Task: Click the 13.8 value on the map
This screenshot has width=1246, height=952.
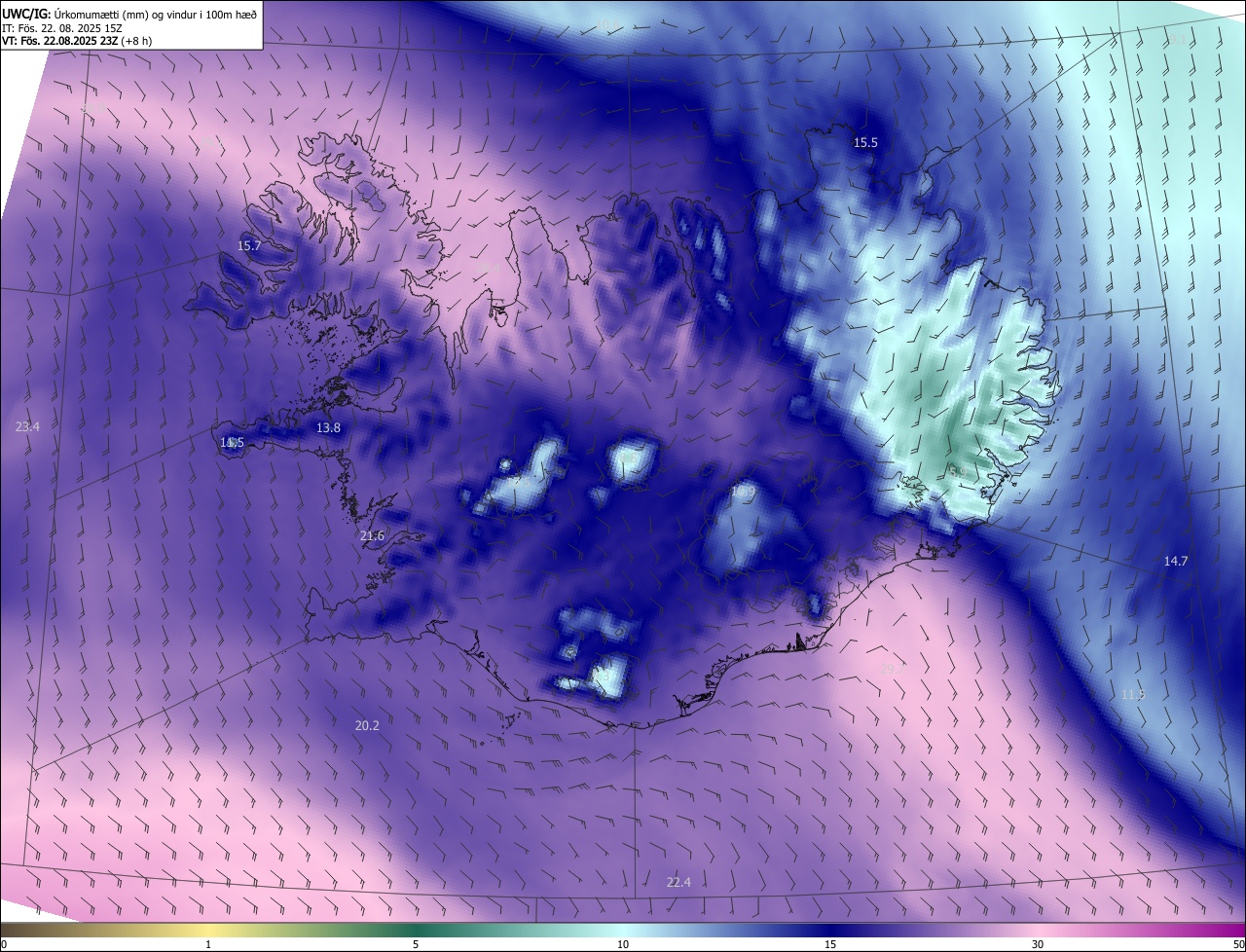Action: coord(329,427)
